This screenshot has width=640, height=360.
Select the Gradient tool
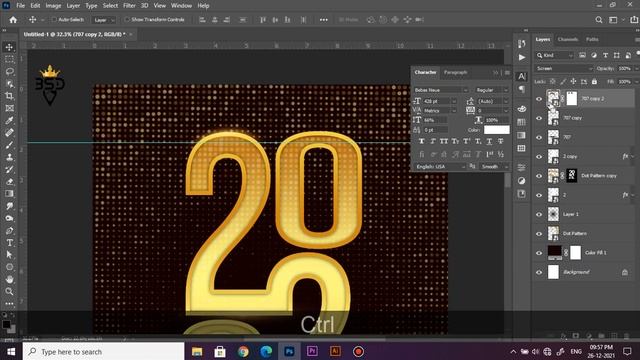pos(9,194)
